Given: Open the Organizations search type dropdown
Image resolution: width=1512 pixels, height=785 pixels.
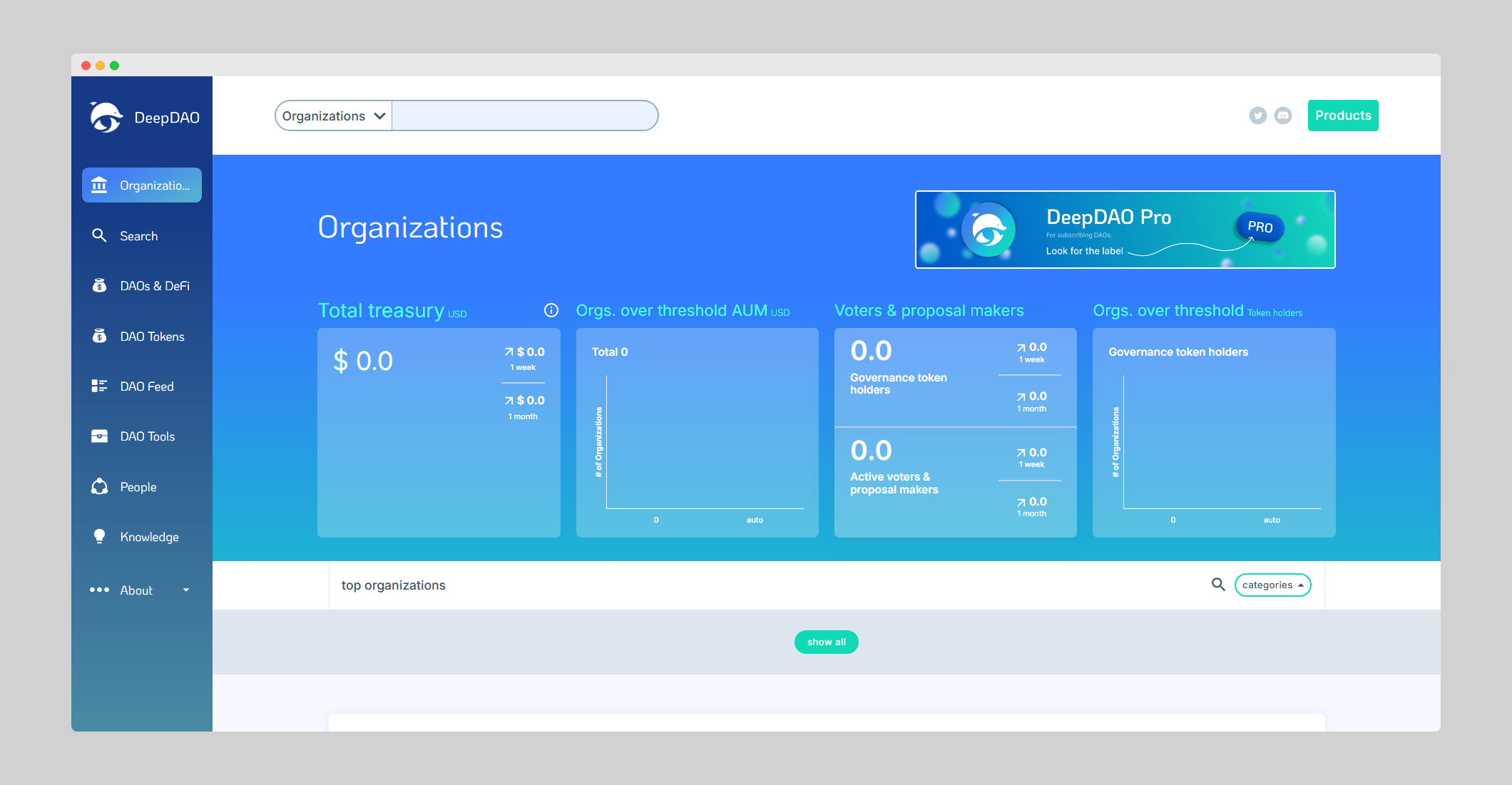Looking at the screenshot, I should click(x=334, y=116).
